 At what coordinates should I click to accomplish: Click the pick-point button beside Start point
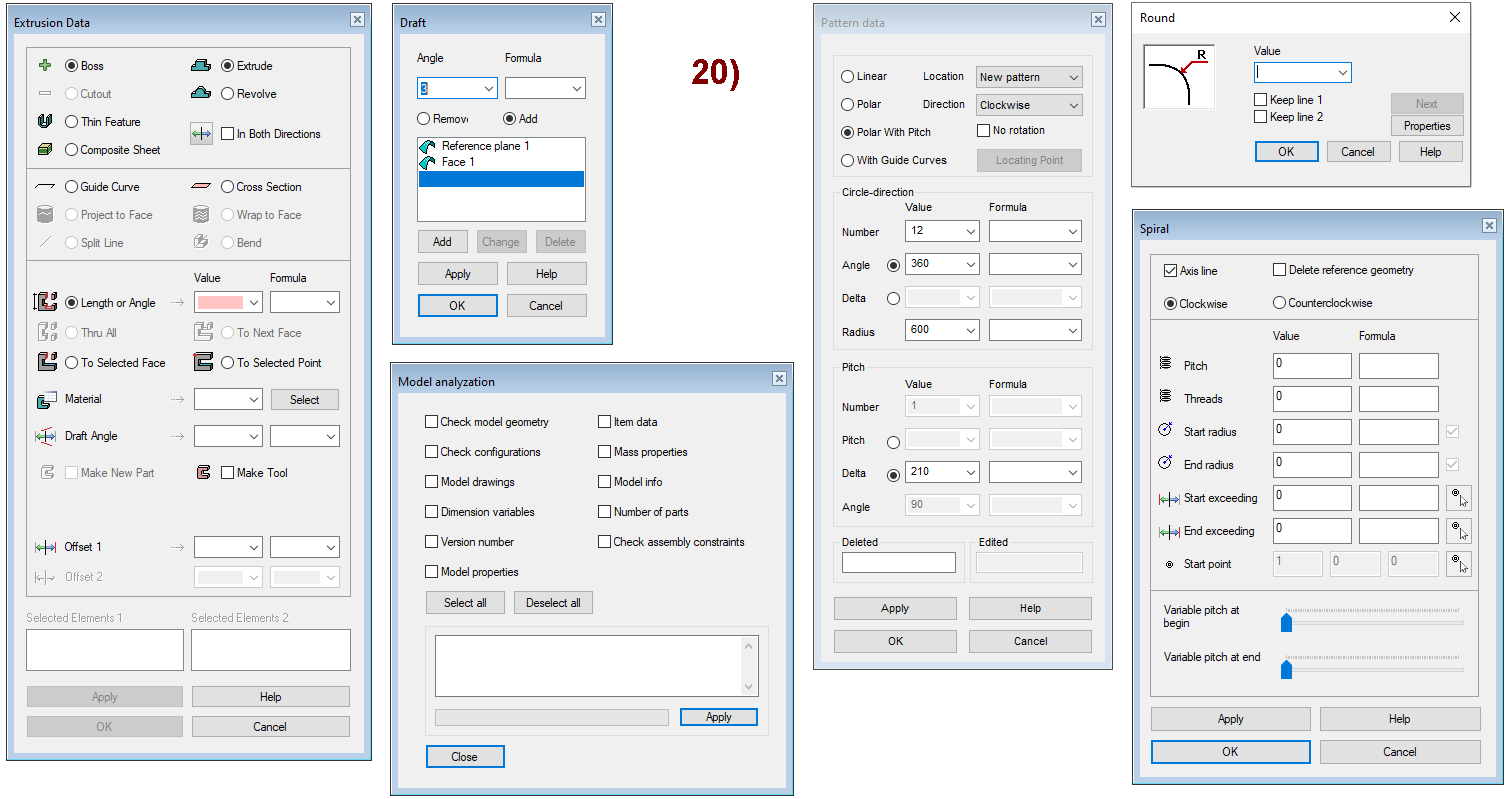1459,564
